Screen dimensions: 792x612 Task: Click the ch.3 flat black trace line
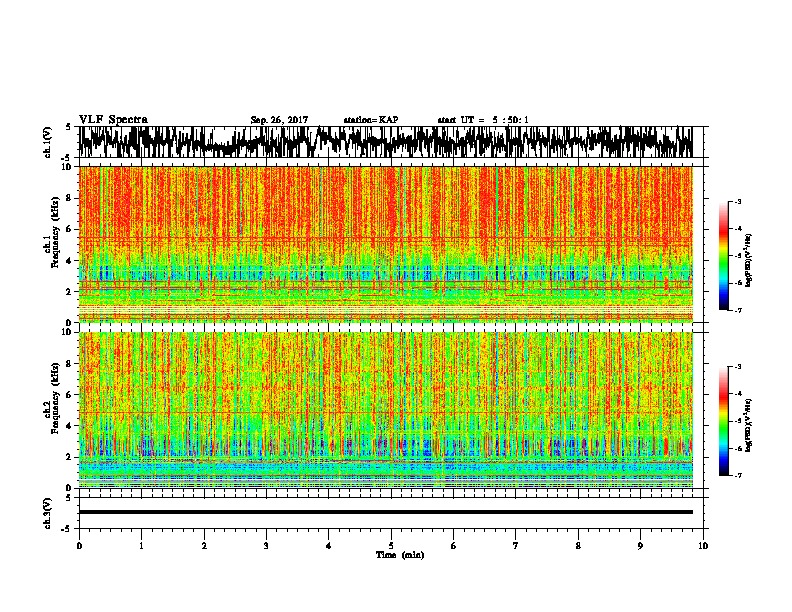385,512
